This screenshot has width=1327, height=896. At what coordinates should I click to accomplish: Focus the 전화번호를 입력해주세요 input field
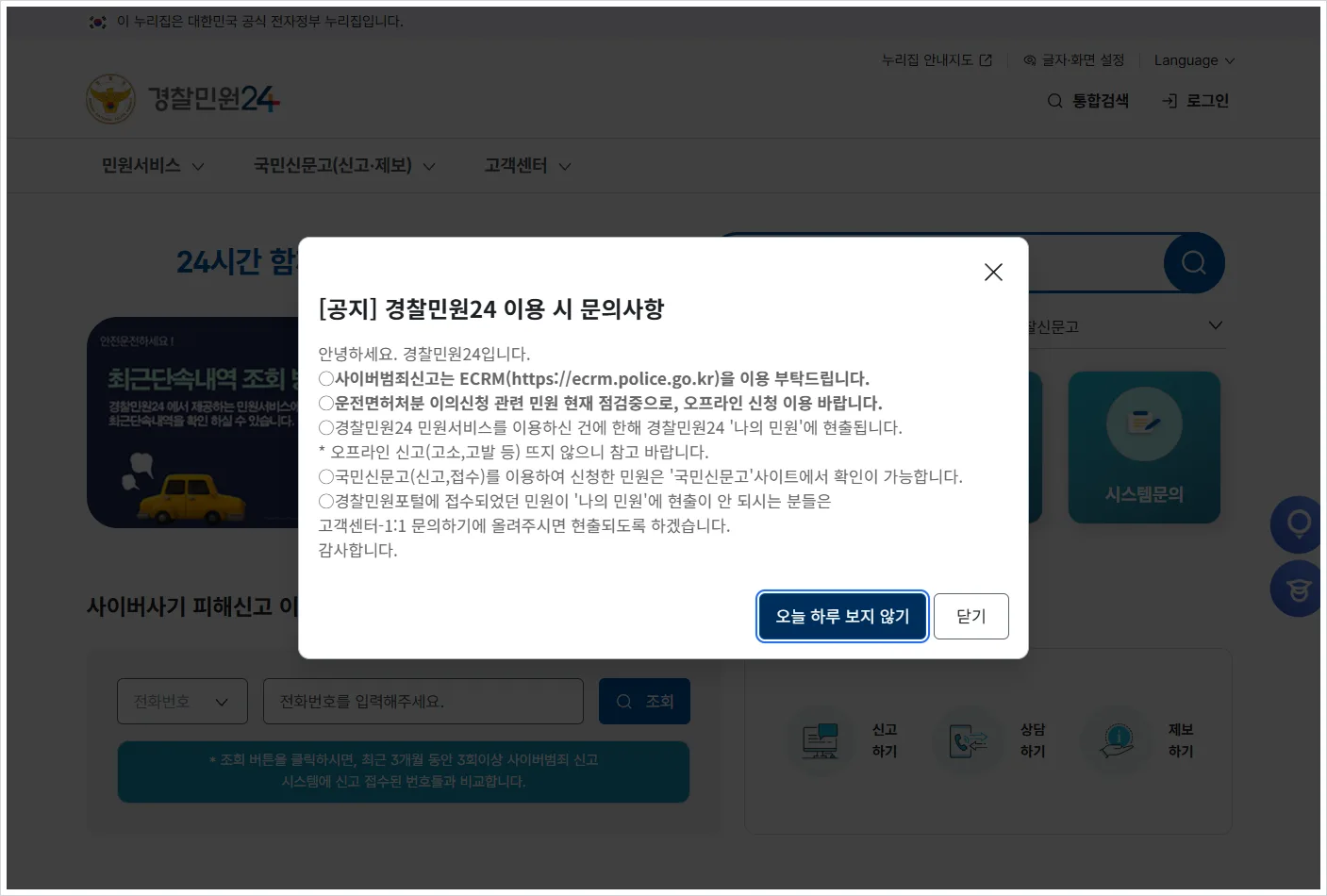tap(423, 702)
